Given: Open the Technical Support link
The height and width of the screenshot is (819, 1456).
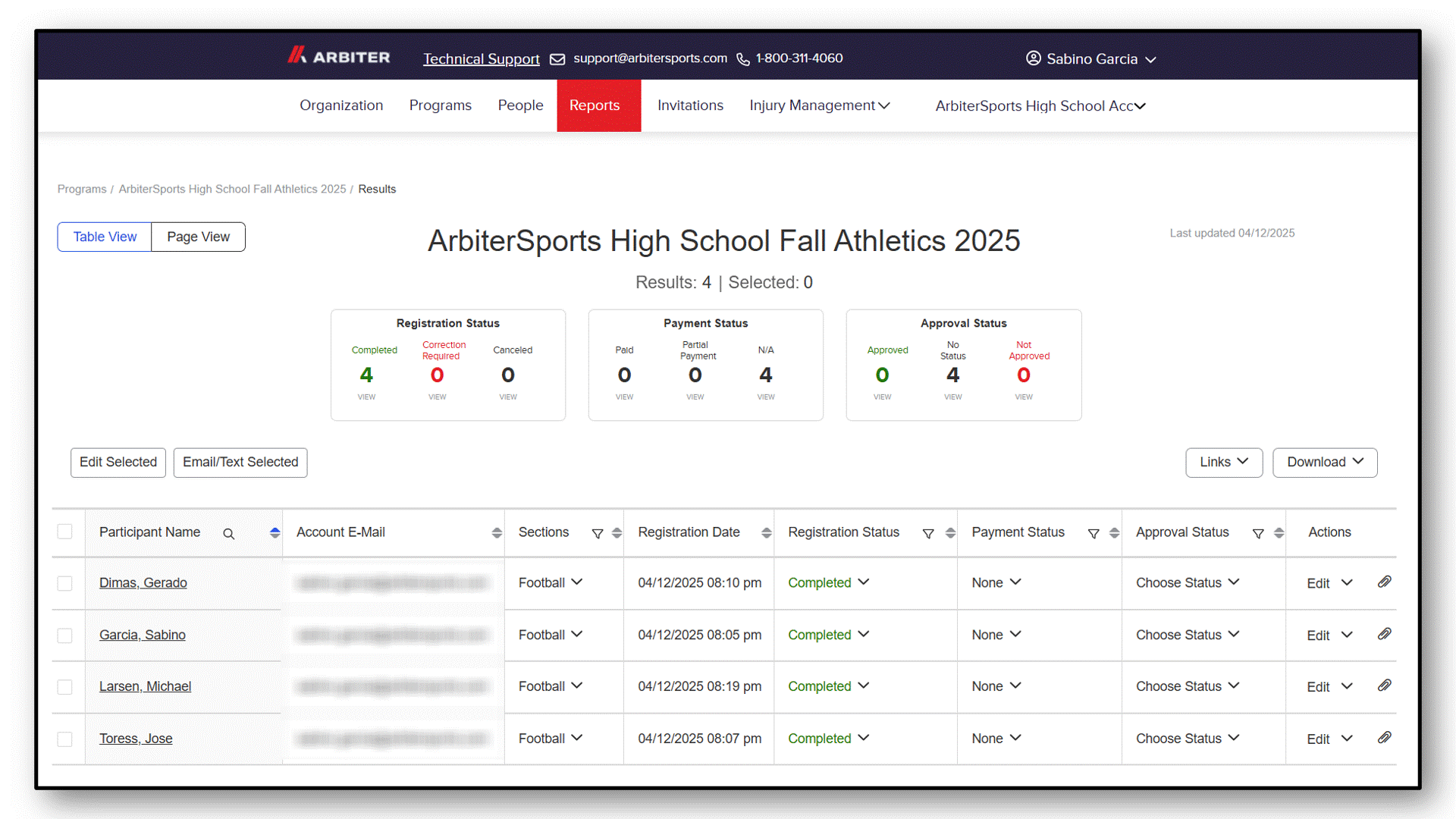Looking at the screenshot, I should [x=482, y=58].
